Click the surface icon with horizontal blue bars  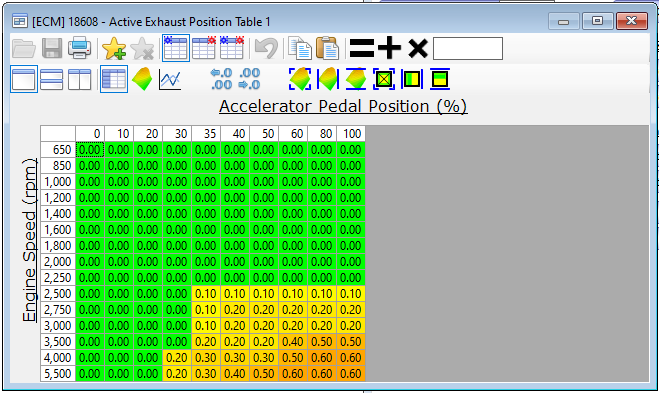(356, 79)
